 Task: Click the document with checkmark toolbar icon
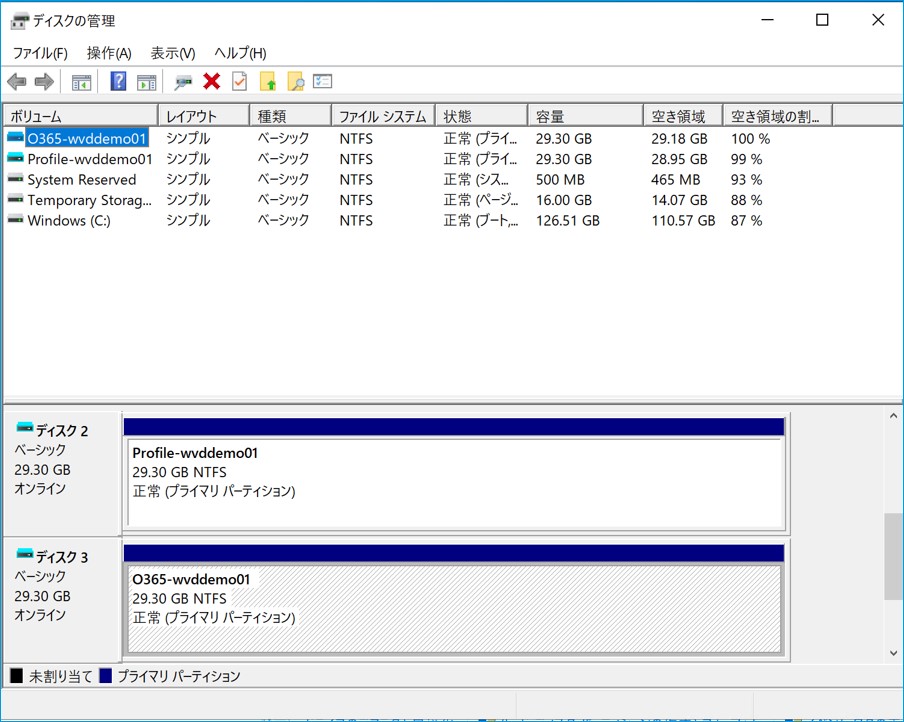point(239,82)
